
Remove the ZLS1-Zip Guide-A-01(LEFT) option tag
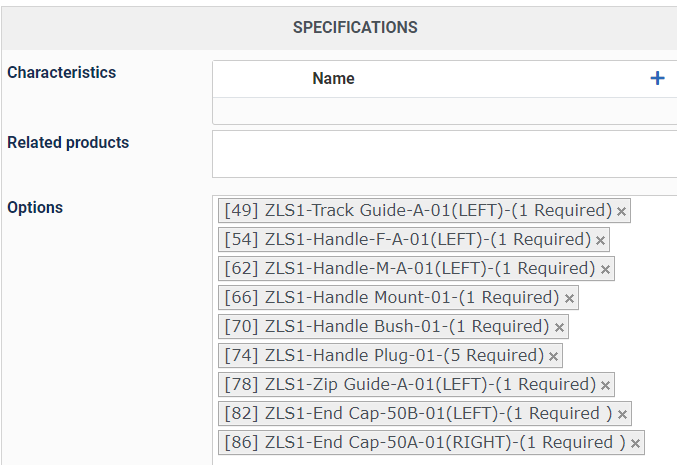tap(605, 385)
